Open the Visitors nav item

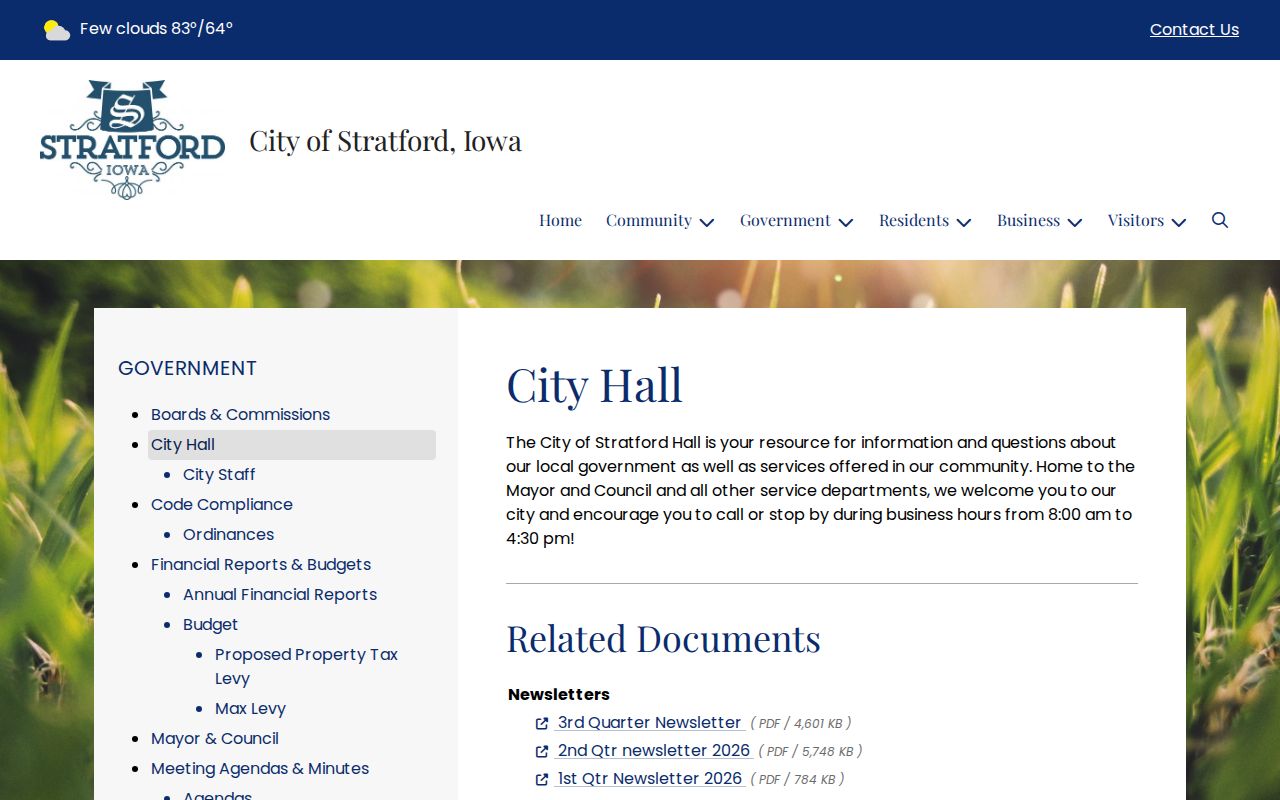[x=1136, y=220]
